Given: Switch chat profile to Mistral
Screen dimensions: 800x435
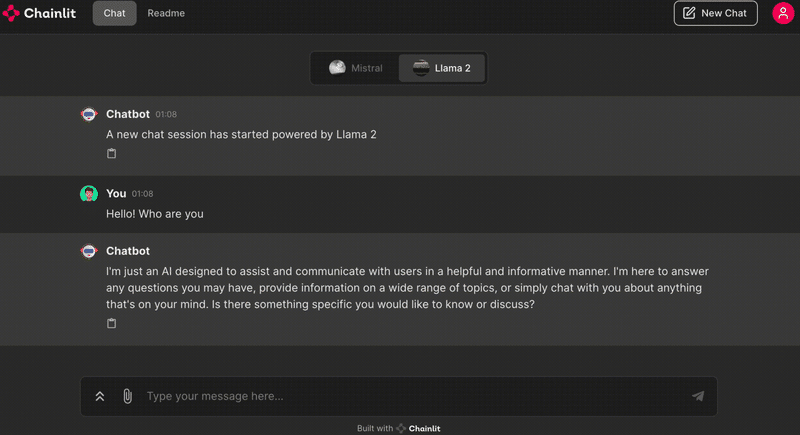Looking at the screenshot, I should pos(355,68).
